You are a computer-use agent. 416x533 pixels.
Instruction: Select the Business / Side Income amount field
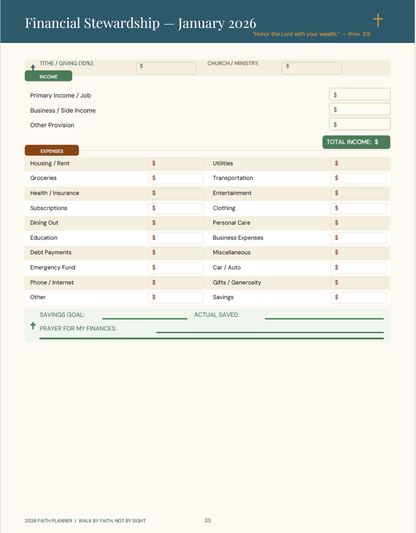point(360,109)
